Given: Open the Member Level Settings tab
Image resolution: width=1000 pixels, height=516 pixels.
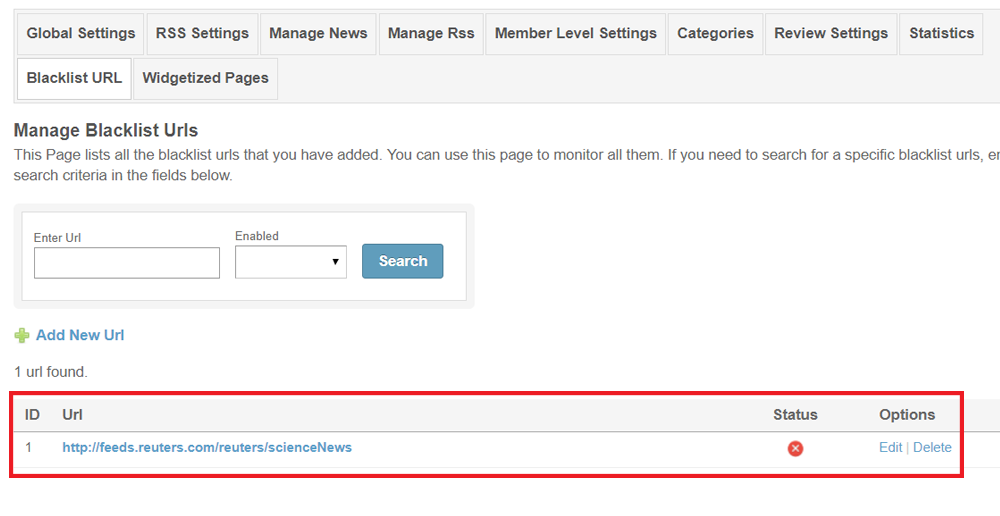Looking at the screenshot, I should [575, 34].
